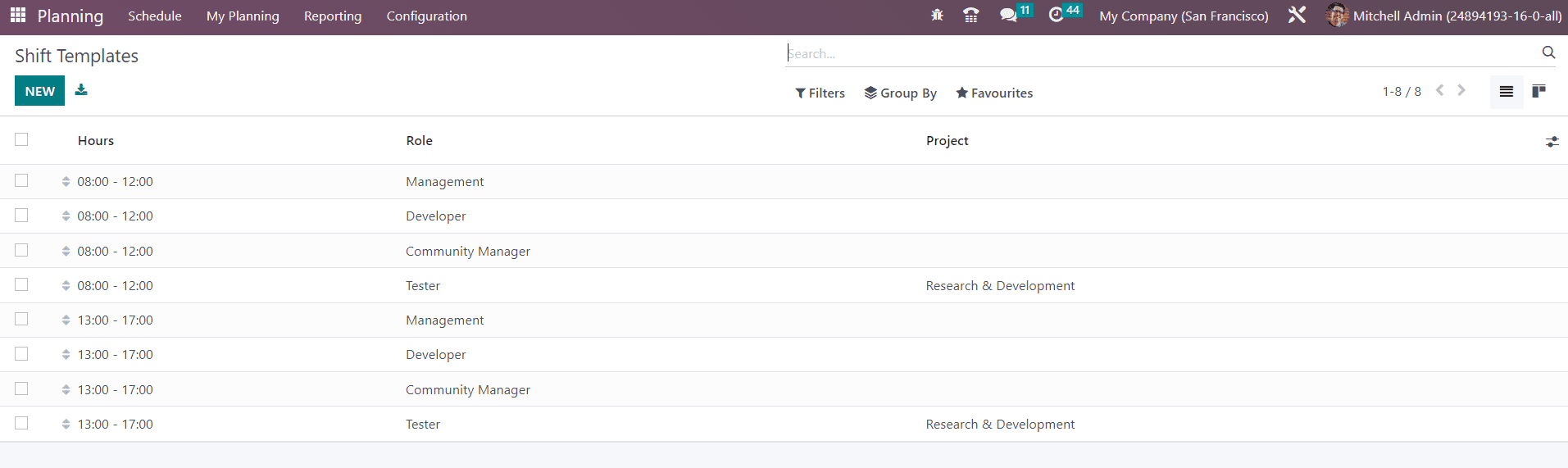Click drag handle of 13:00 Community Manager row
This screenshot has width=1568, height=468.
(x=66, y=390)
